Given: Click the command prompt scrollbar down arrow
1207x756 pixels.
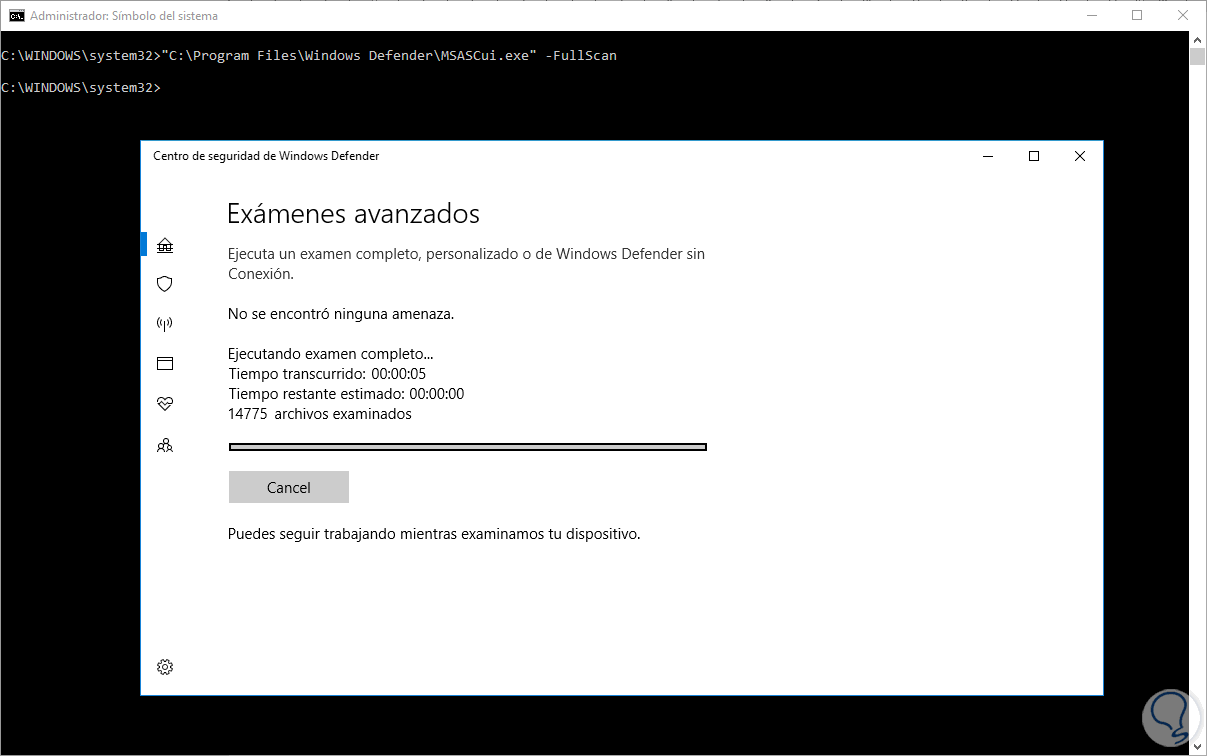Looking at the screenshot, I should click(1197, 747).
